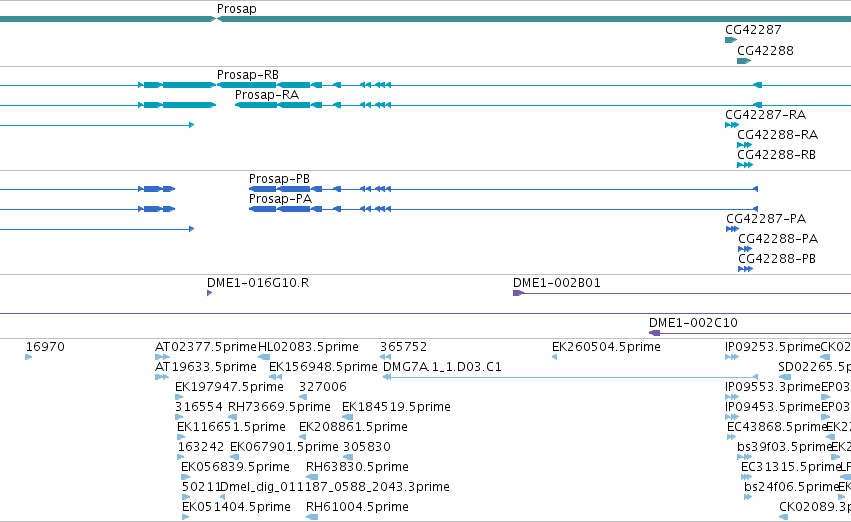Select the 50211 EST label
The image size is (851, 522).
tap(201, 487)
